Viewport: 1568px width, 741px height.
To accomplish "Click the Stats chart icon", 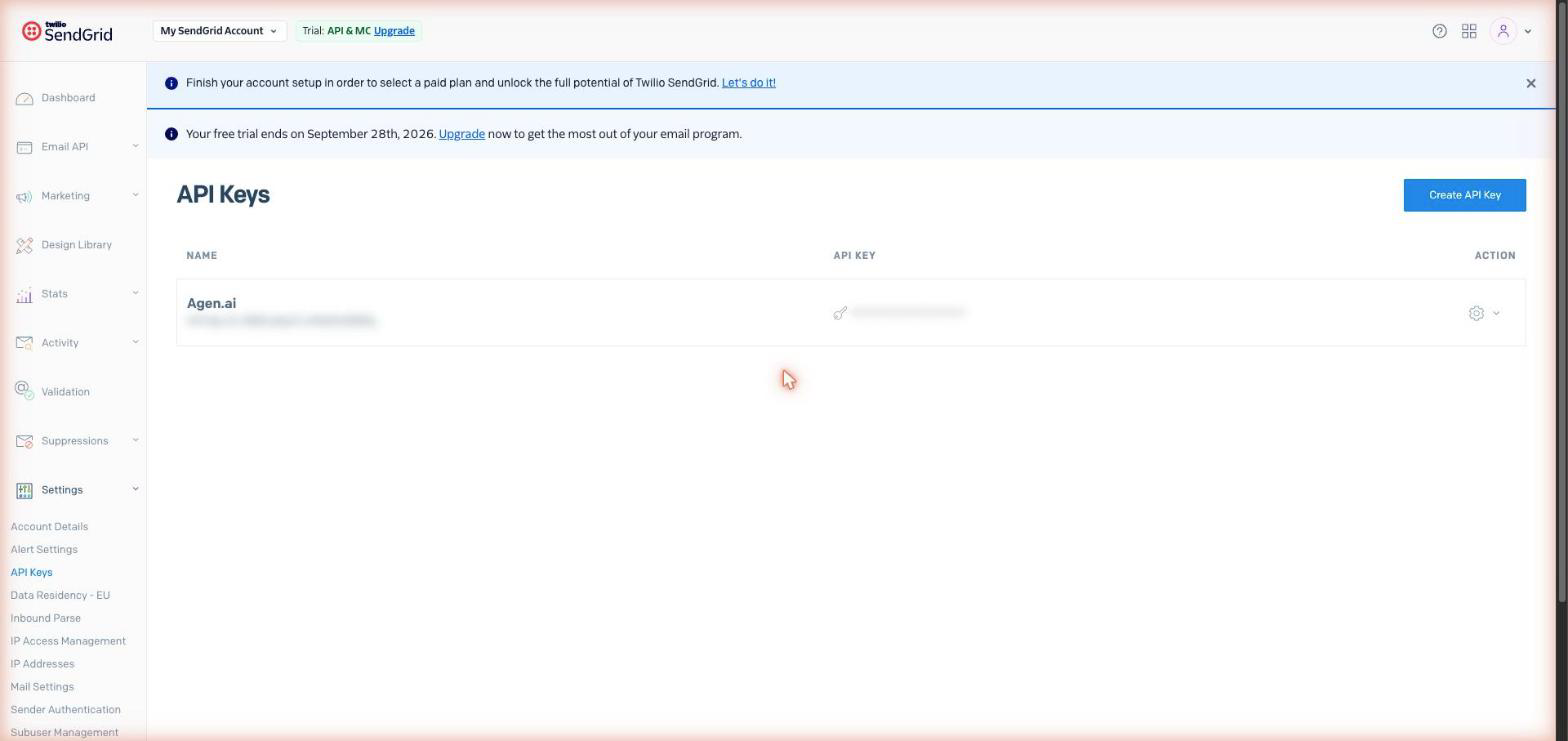I will pyautogui.click(x=25, y=294).
